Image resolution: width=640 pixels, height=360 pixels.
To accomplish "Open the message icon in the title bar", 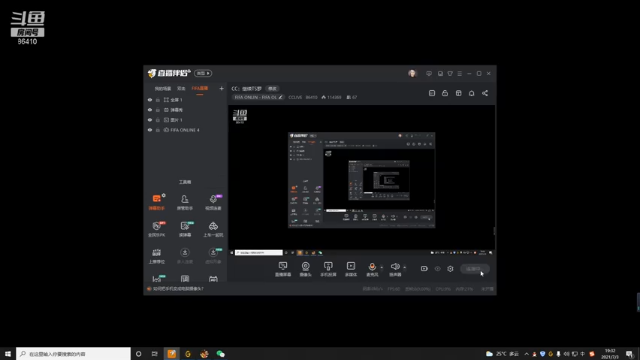I will [429, 73].
